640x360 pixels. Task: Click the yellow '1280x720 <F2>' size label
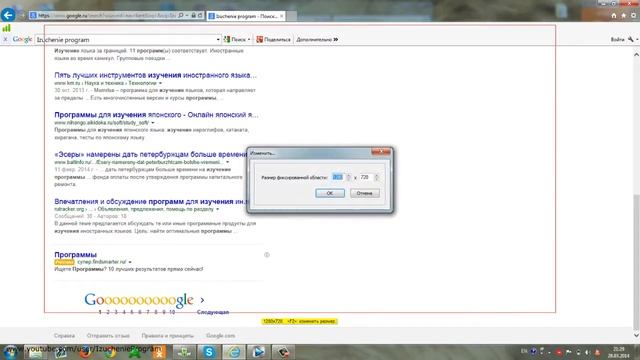300,321
